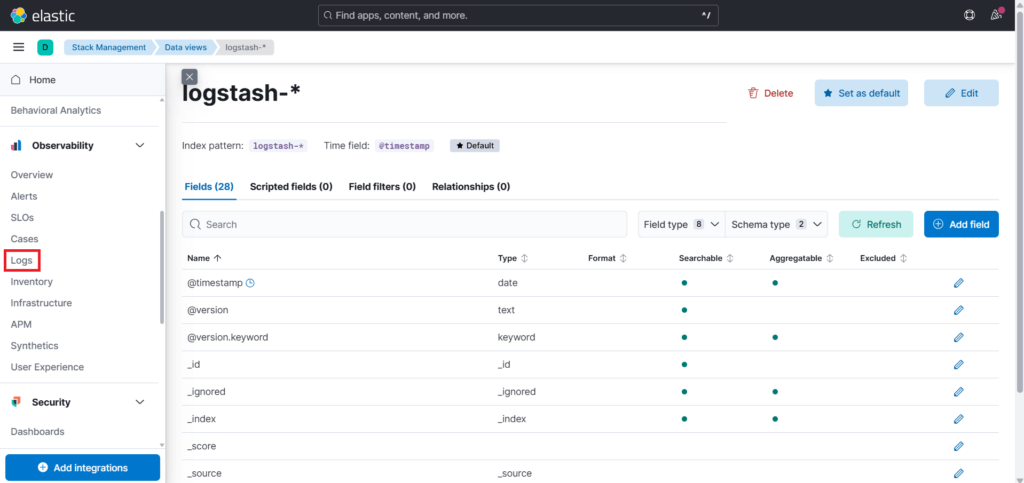Edit the _score field pencil icon
The image size is (1024, 483).
pyautogui.click(x=958, y=446)
